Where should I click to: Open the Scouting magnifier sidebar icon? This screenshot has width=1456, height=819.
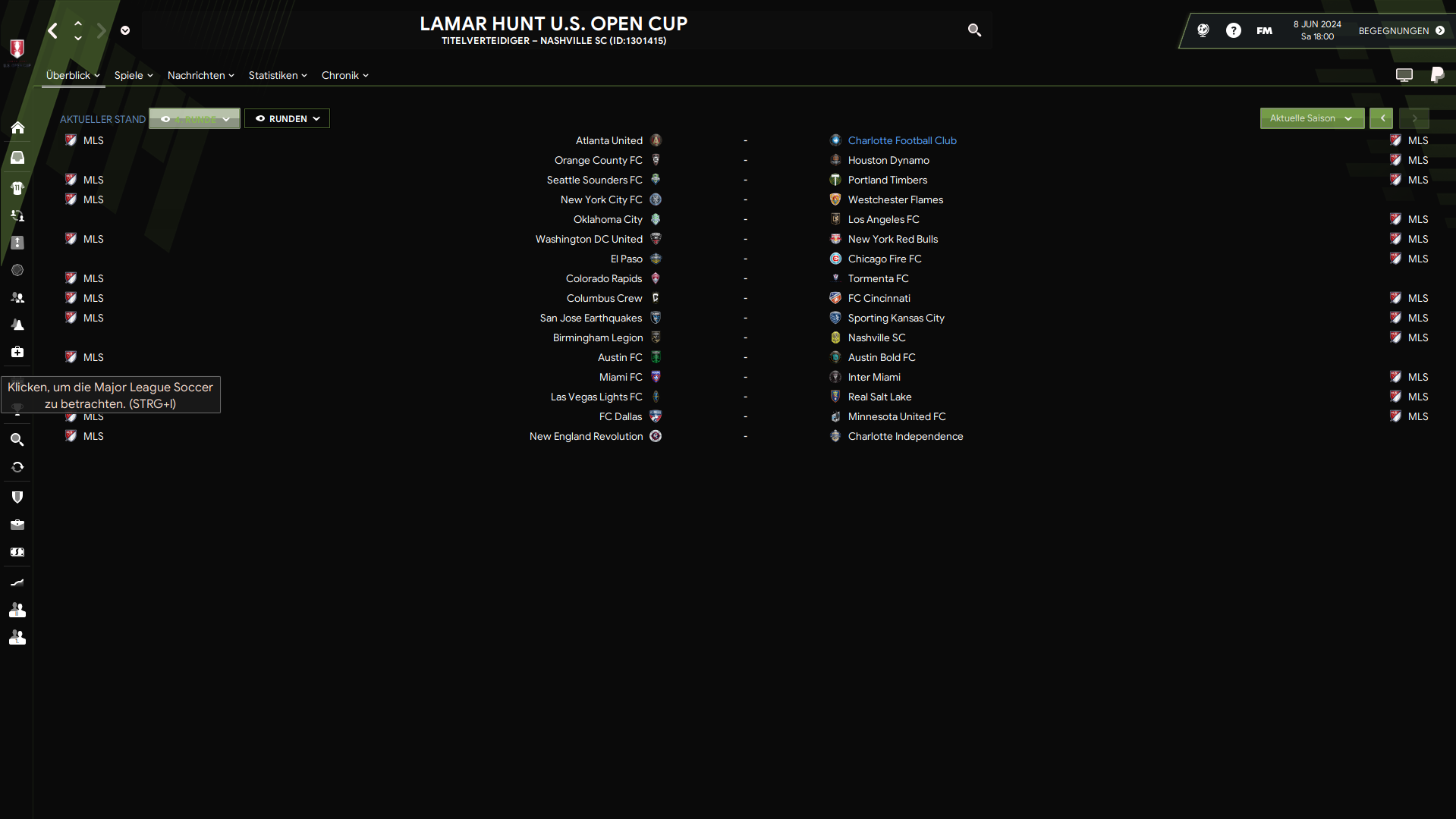click(17, 440)
